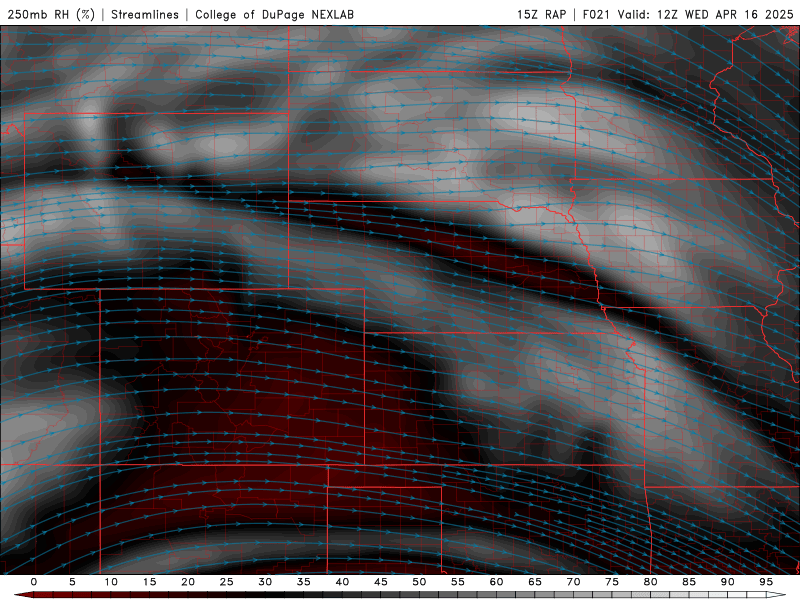Click the '15' value on the color scale

(149, 582)
